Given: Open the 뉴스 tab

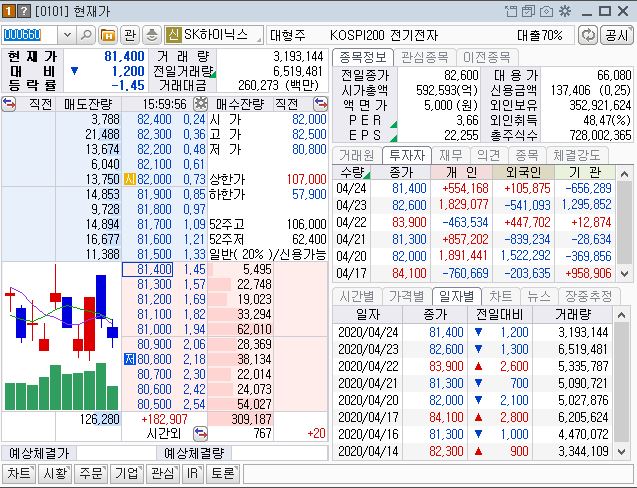Looking at the screenshot, I should point(539,296).
